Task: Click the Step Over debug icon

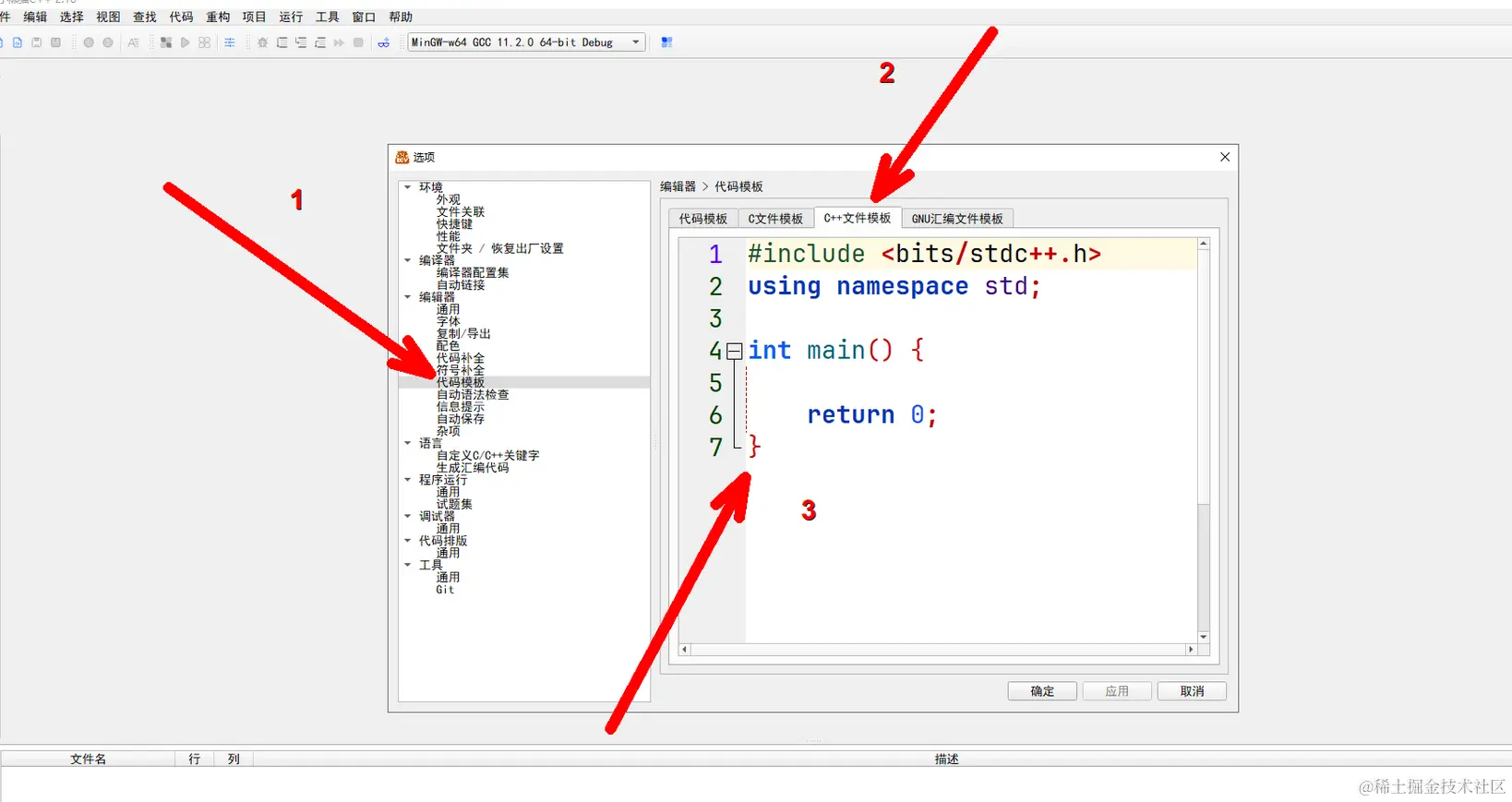Action: [282, 42]
